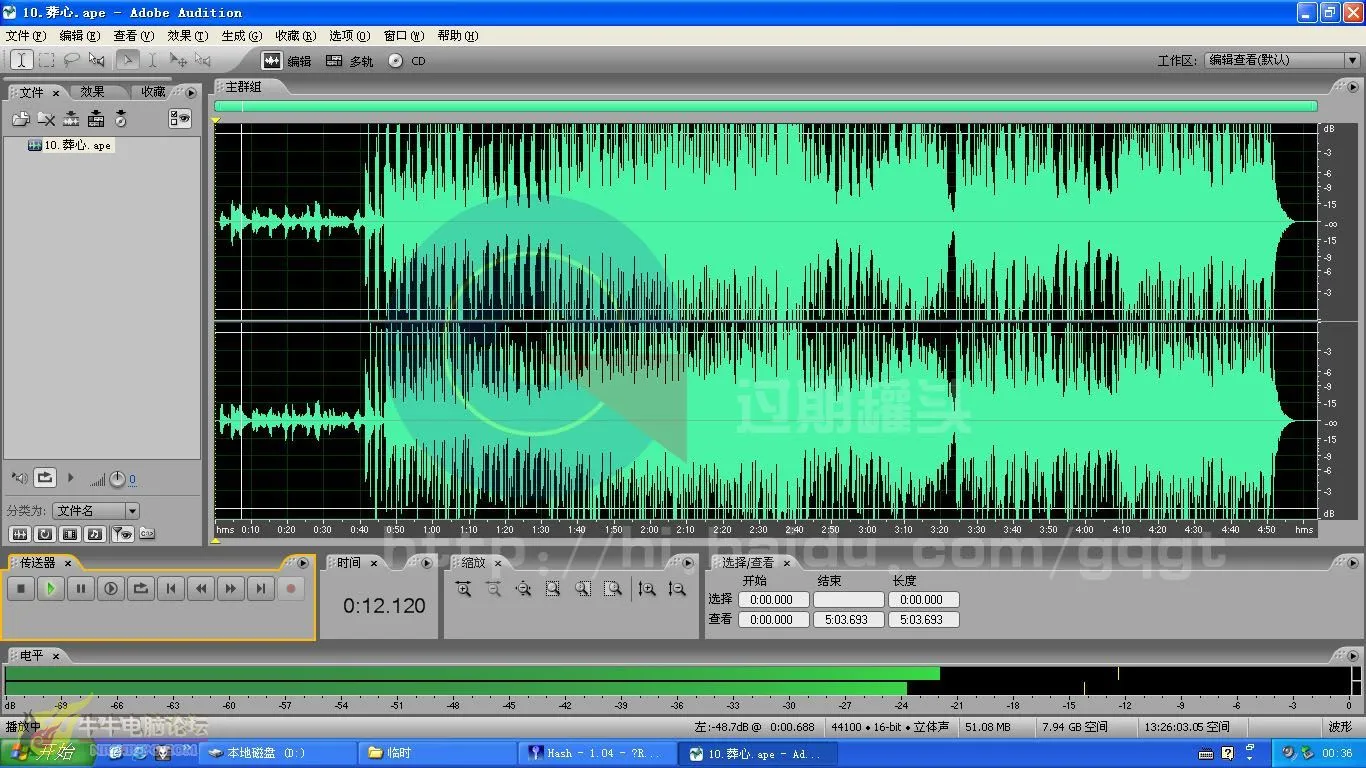
Task: Toggle show audio files filter button
Action: coord(18,534)
